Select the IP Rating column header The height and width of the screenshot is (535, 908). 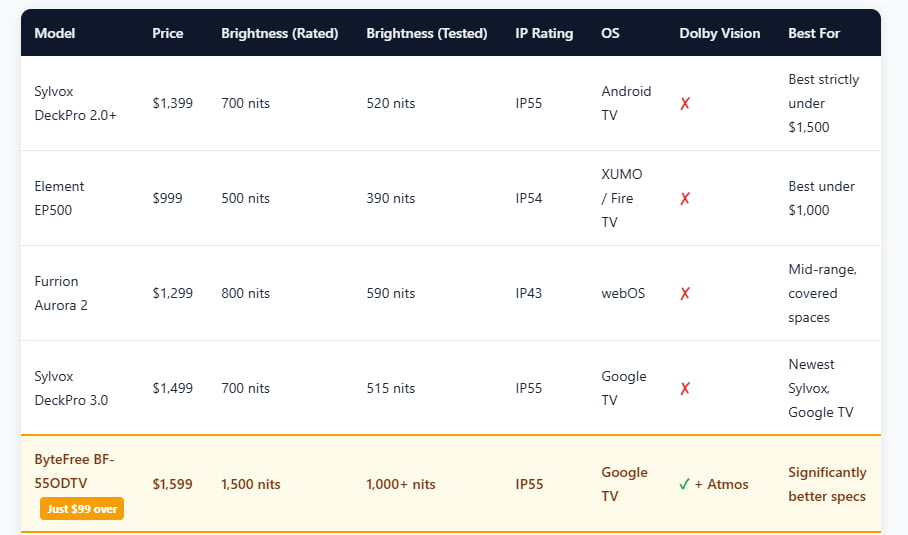click(544, 33)
